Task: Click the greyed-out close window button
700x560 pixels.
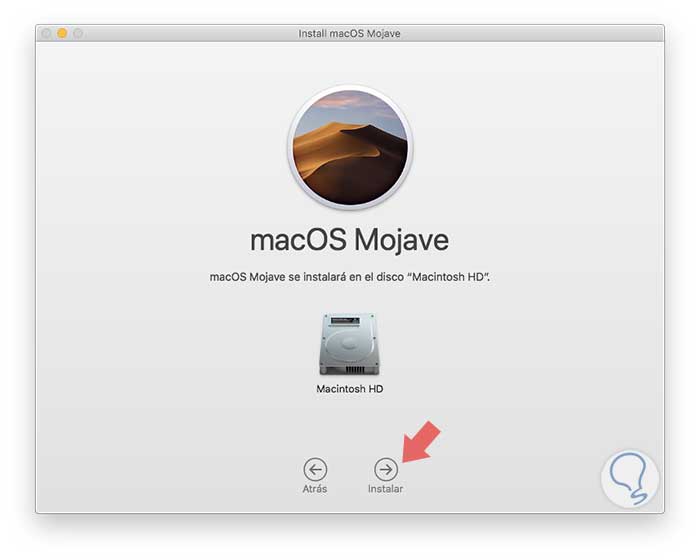Action: [46, 33]
